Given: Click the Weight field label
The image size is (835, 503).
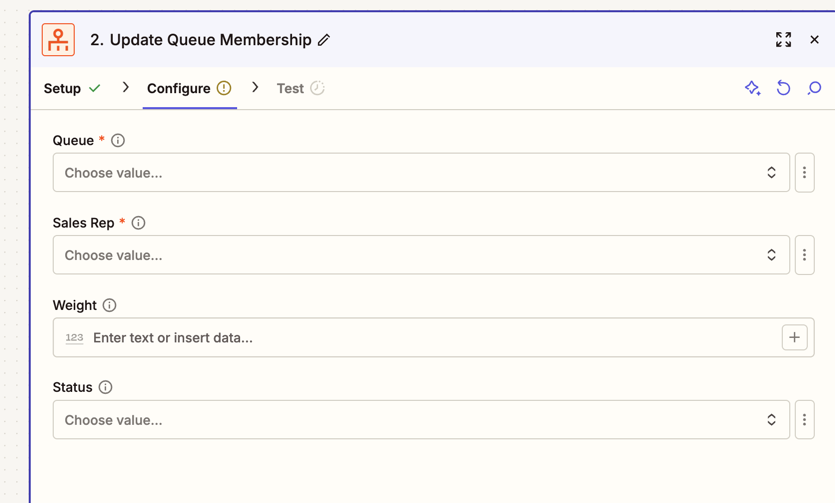Looking at the screenshot, I should tap(75, 306).
